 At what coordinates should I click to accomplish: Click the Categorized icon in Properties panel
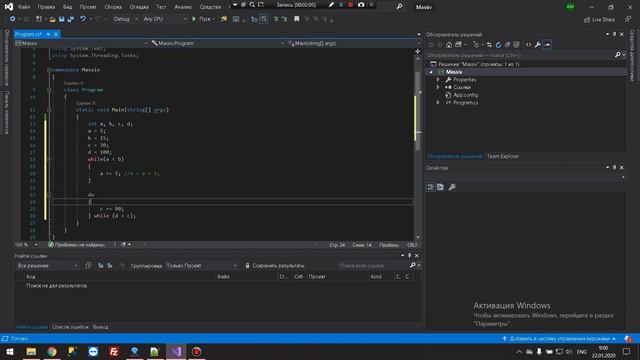(x=431, y=187)
